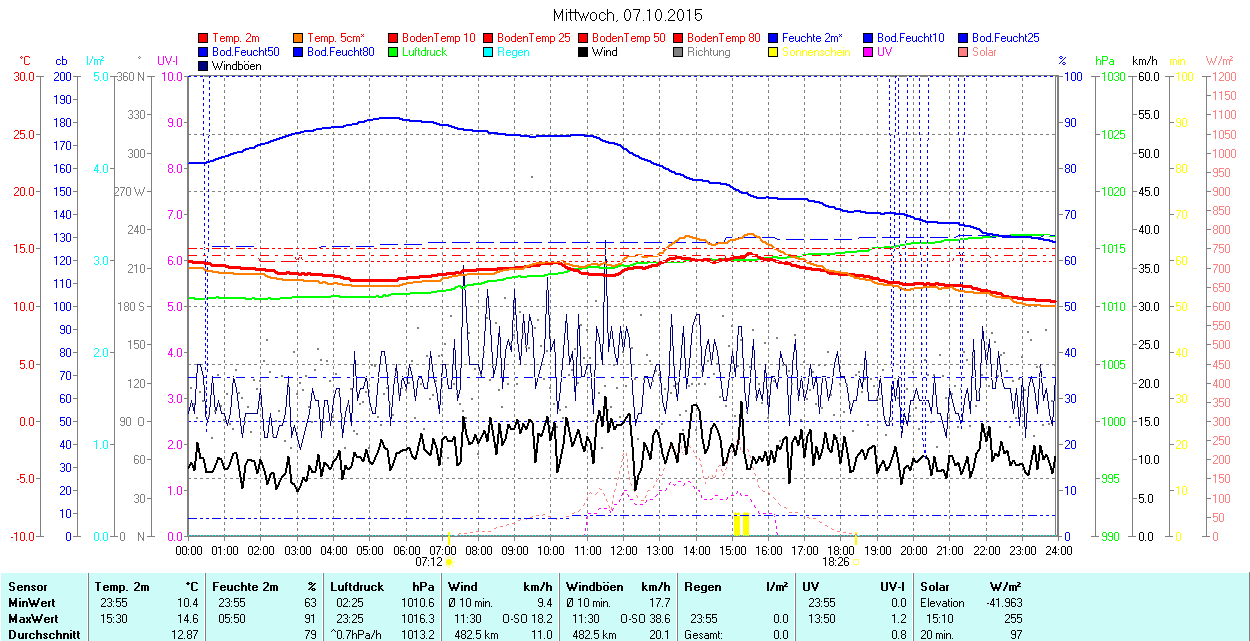Click the green Luftdruck legend square

(x=394, y=52)
